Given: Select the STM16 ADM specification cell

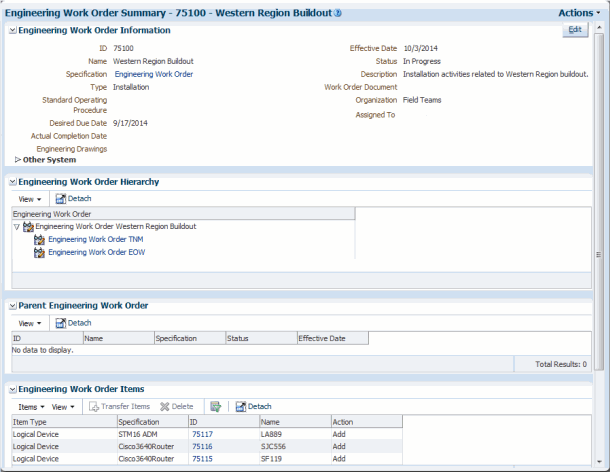Looking at the screenshot, I should 153,434.
